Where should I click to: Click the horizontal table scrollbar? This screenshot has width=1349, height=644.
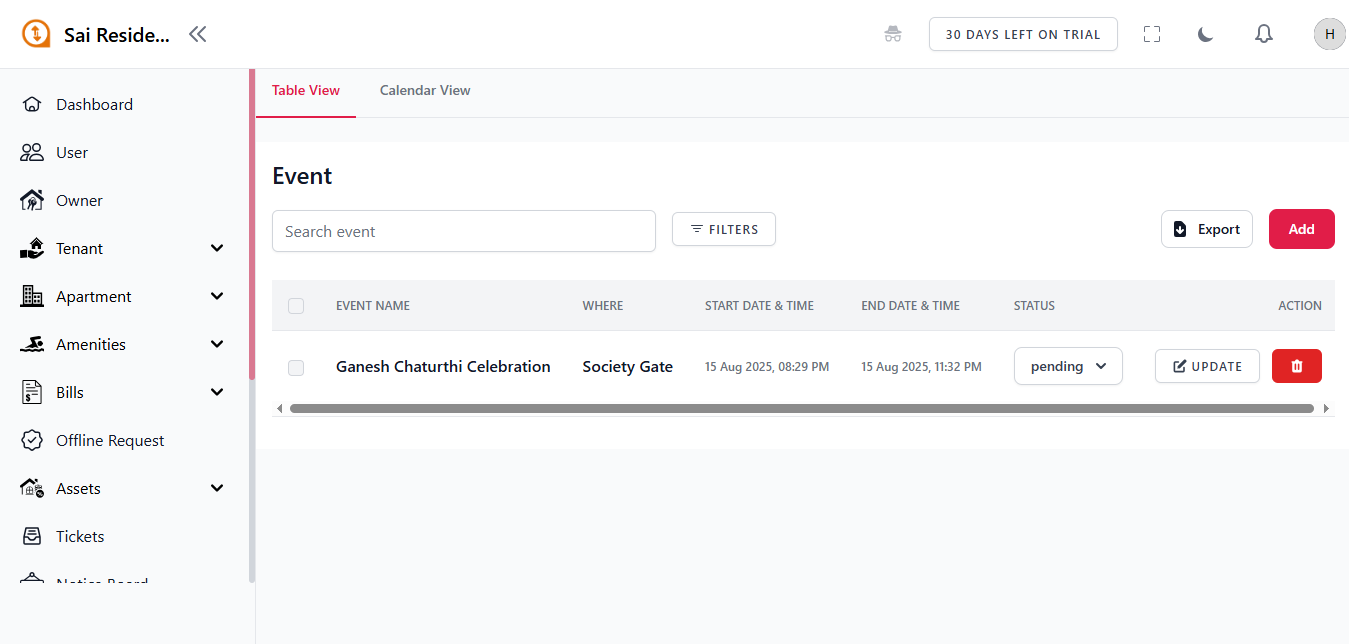(800, 408)
